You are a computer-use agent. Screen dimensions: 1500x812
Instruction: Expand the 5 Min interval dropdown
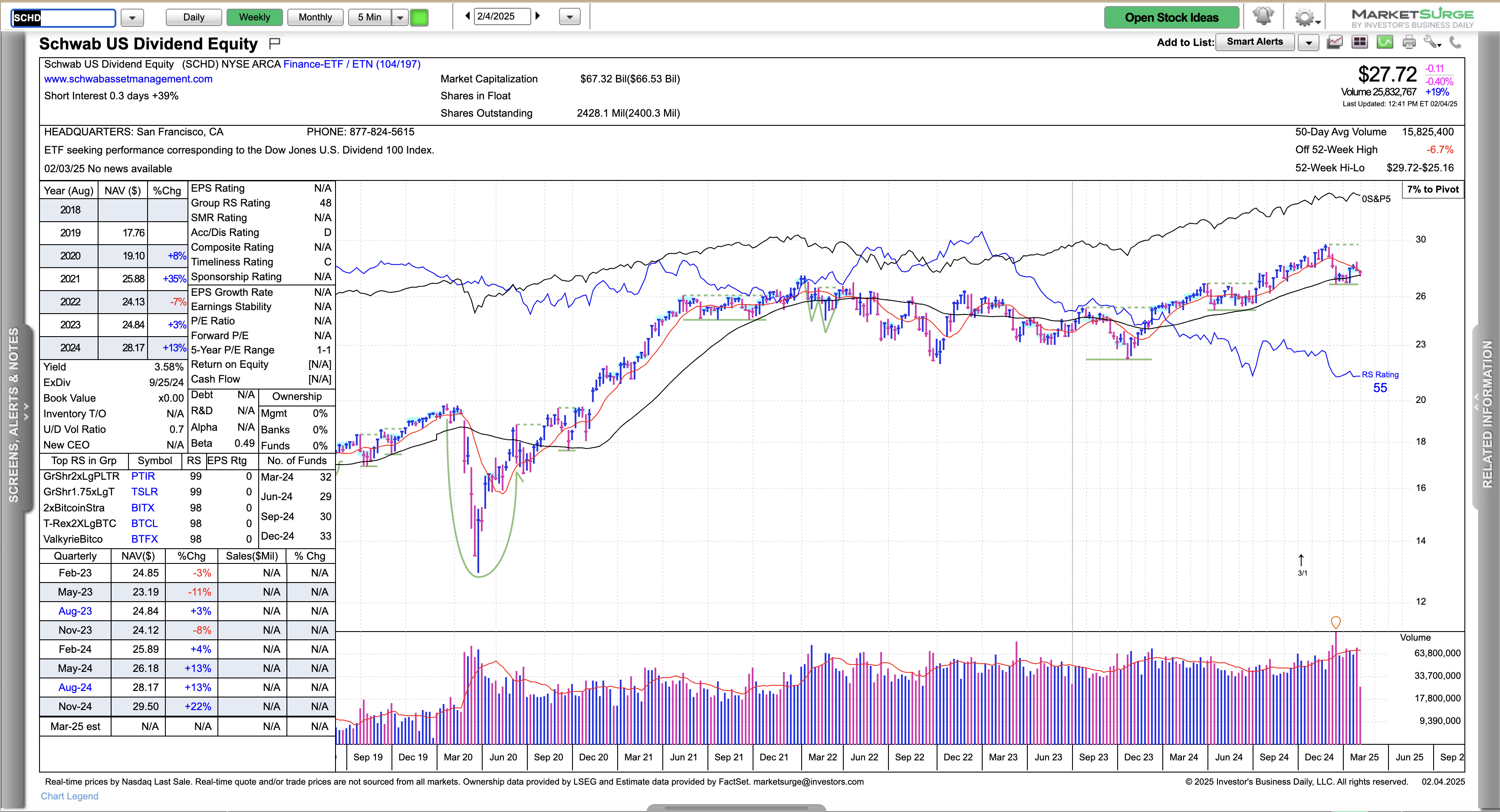pyautogui.click(x=399, y=17)
